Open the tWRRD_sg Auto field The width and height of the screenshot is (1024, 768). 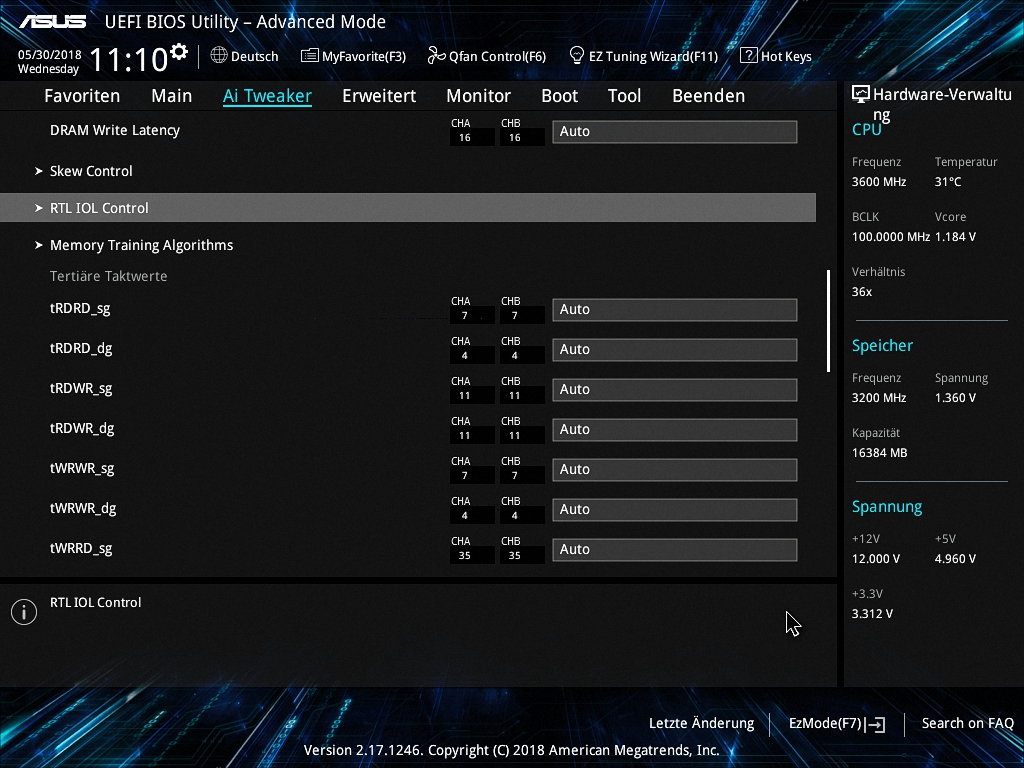click(x=675, y=549)
